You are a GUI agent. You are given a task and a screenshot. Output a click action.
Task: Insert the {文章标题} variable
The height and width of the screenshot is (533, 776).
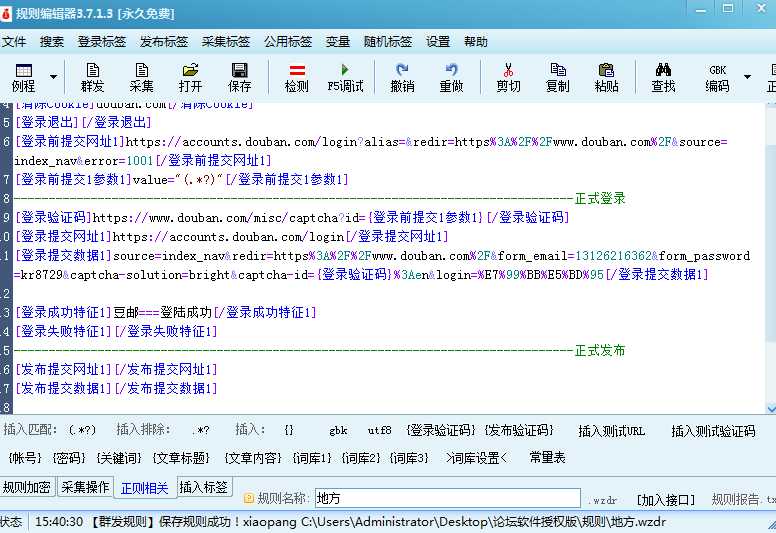(x=181, y=458)
